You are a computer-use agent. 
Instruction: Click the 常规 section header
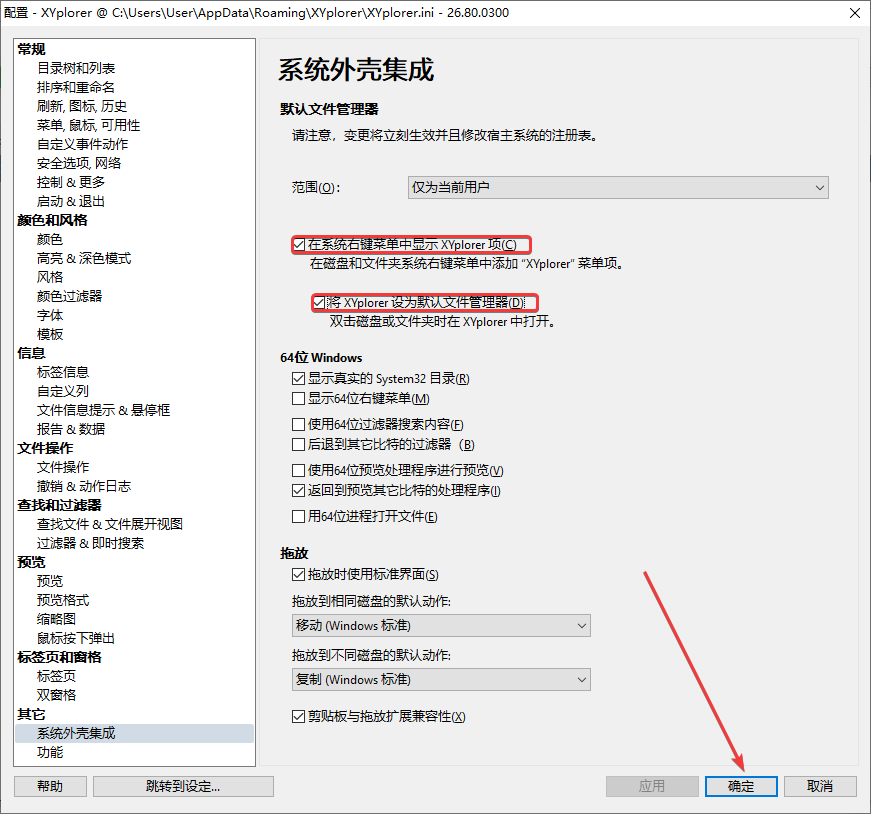(x=31, y=49)
